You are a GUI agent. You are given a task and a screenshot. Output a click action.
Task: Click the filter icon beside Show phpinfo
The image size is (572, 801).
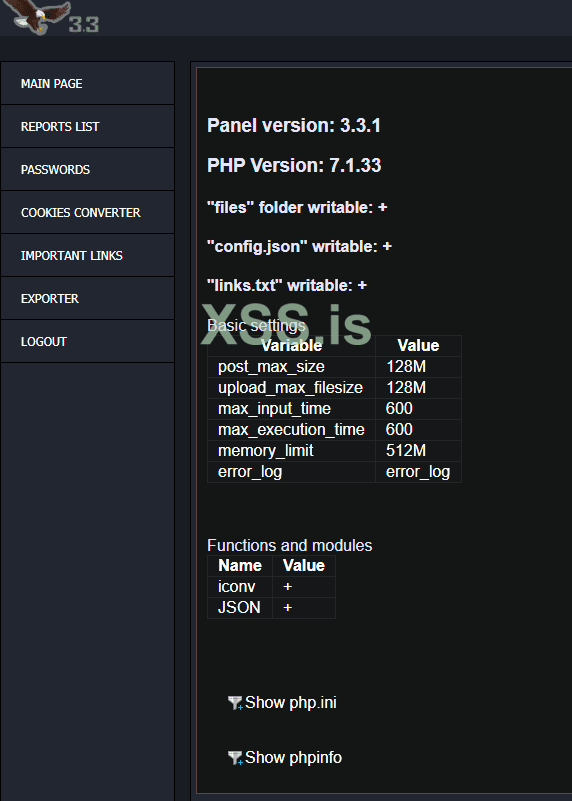pos(235,758)
